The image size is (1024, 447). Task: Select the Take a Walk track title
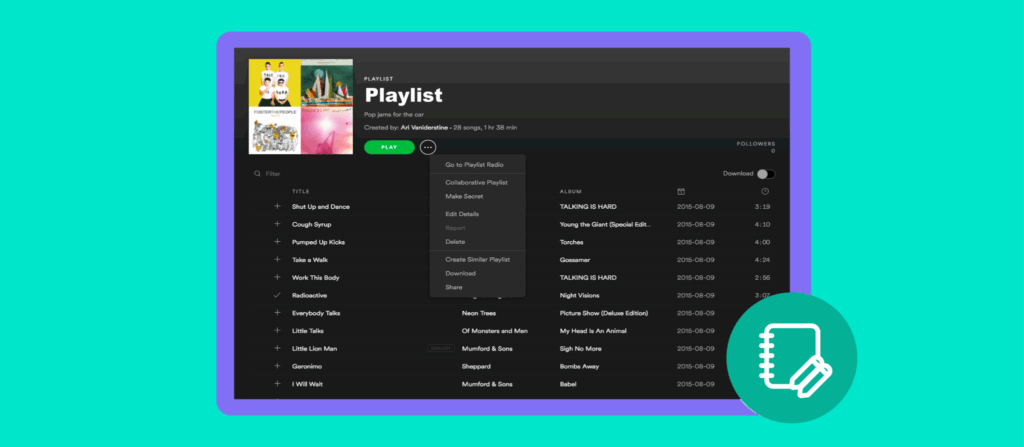coord(311,259)
